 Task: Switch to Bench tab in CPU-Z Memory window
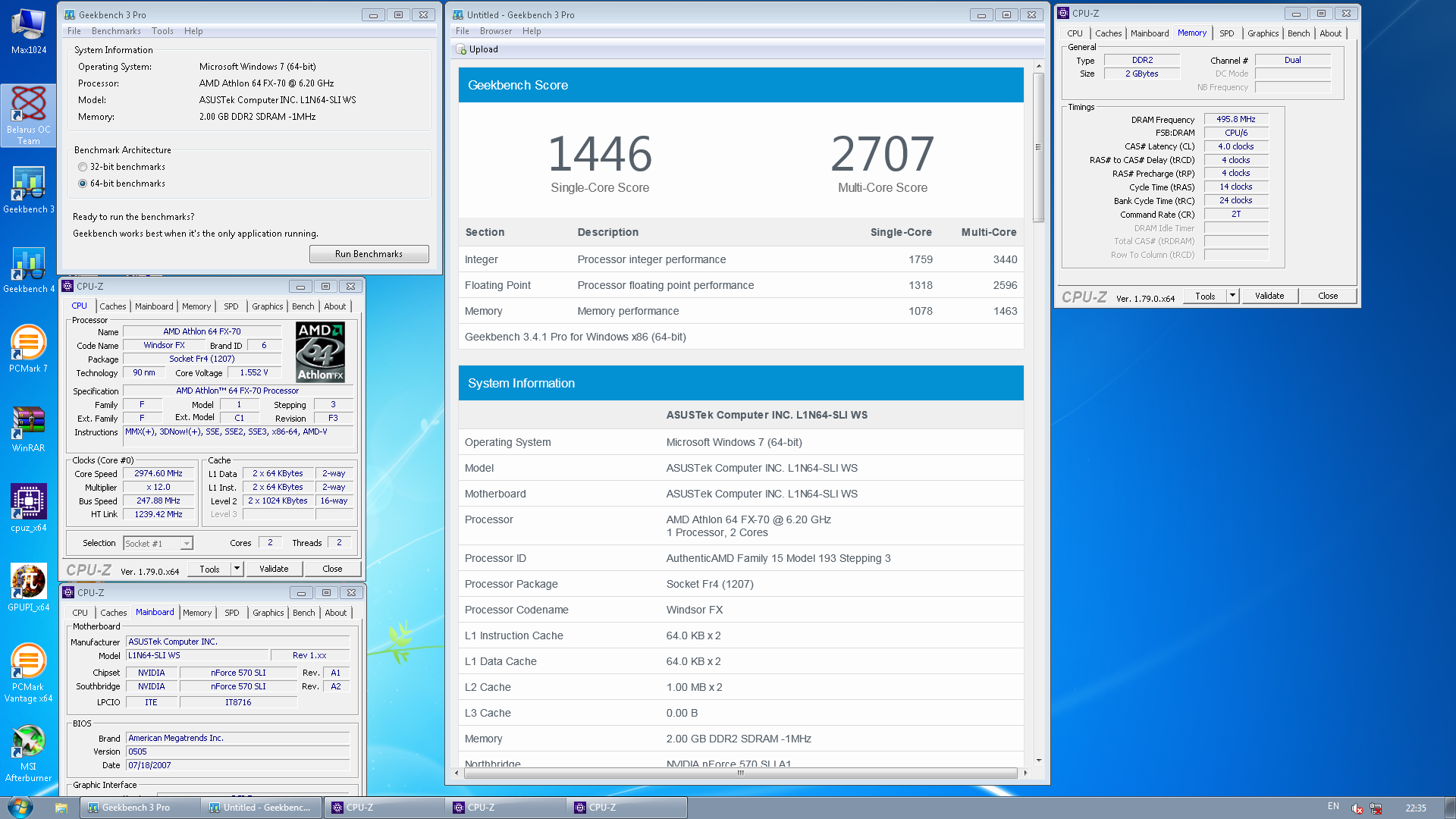click(1298, 33)
